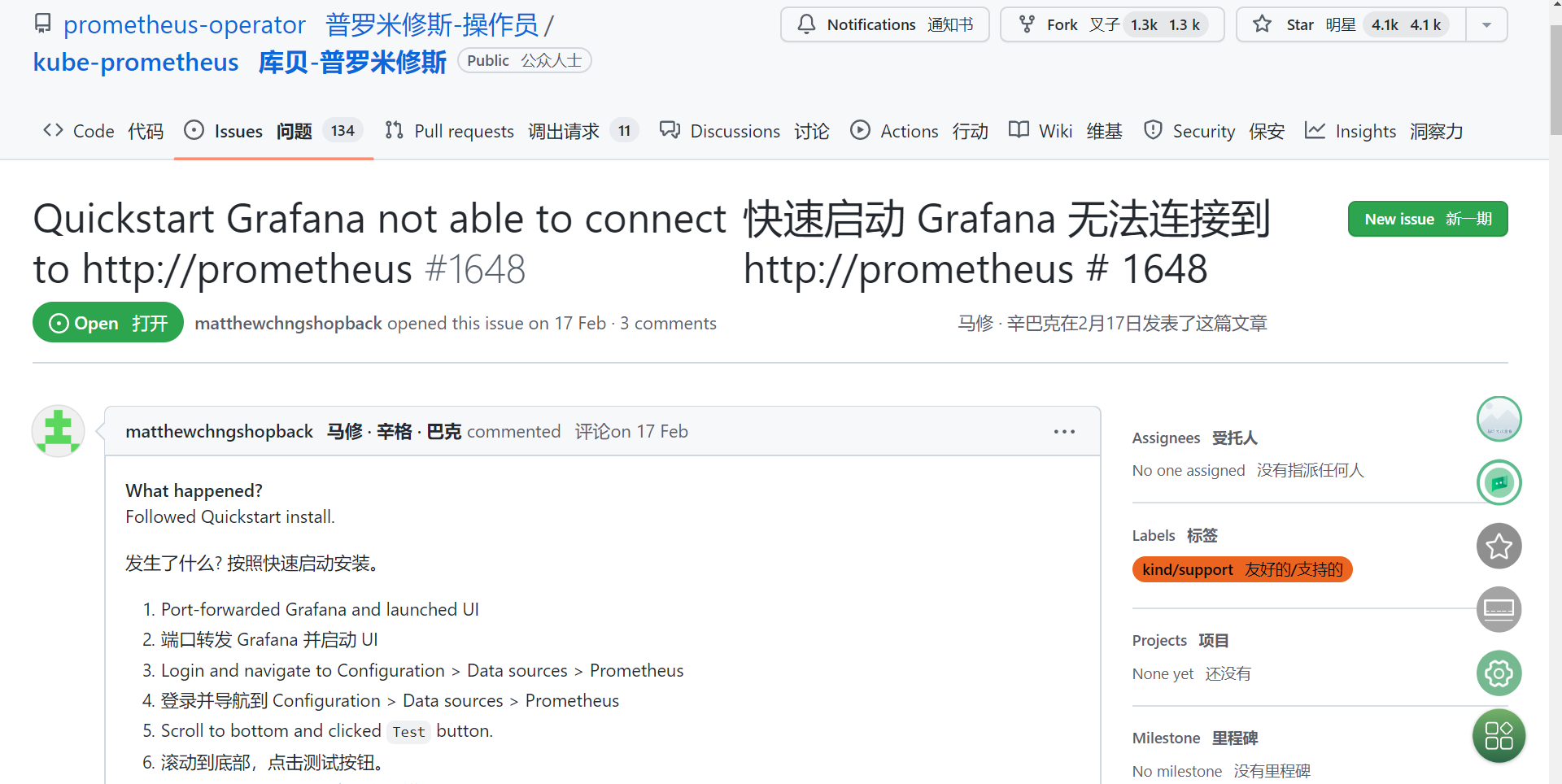Viewport: 1562px width, 784px height.
Task: Click the matthewchngshopback avatar image
Action: click(x=58, y=431)
